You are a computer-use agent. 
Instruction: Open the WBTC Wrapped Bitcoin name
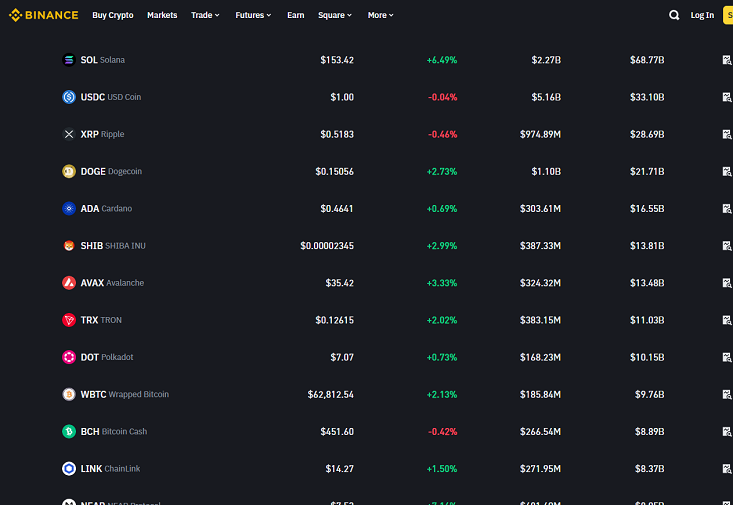(x=125, y=394)
